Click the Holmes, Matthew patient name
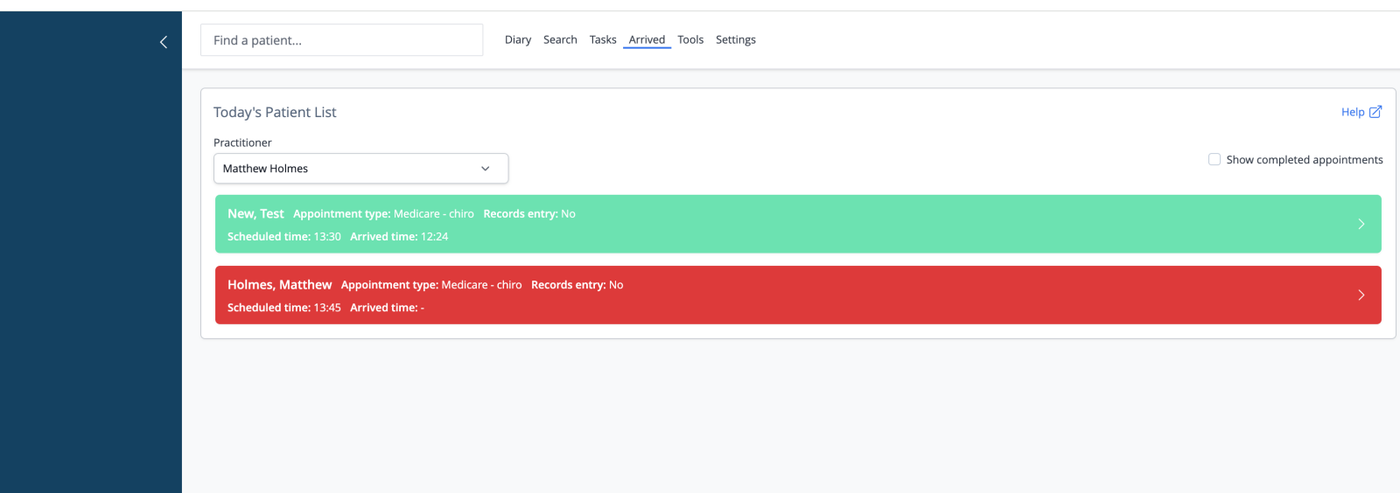This screenshot has width=1400, height=493. pyautogui.click(x=279, y=285)
